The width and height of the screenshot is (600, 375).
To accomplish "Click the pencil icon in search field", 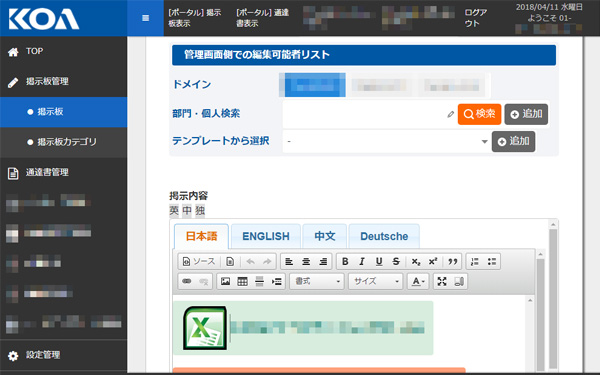I will point(451,114).
